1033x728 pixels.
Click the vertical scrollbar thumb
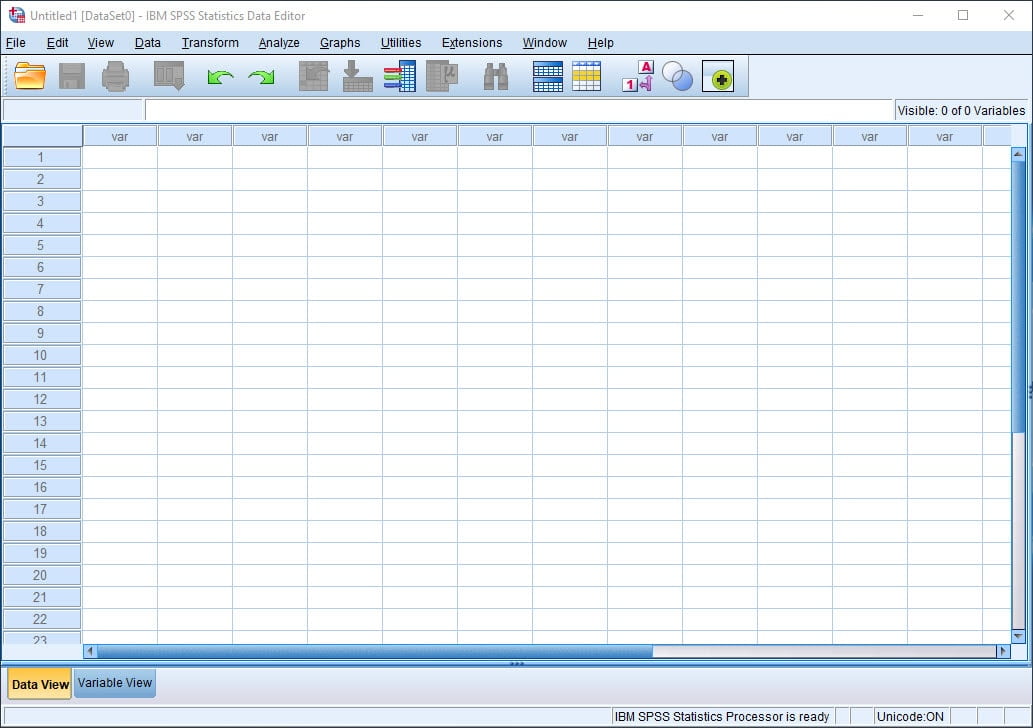(1018, 296)
